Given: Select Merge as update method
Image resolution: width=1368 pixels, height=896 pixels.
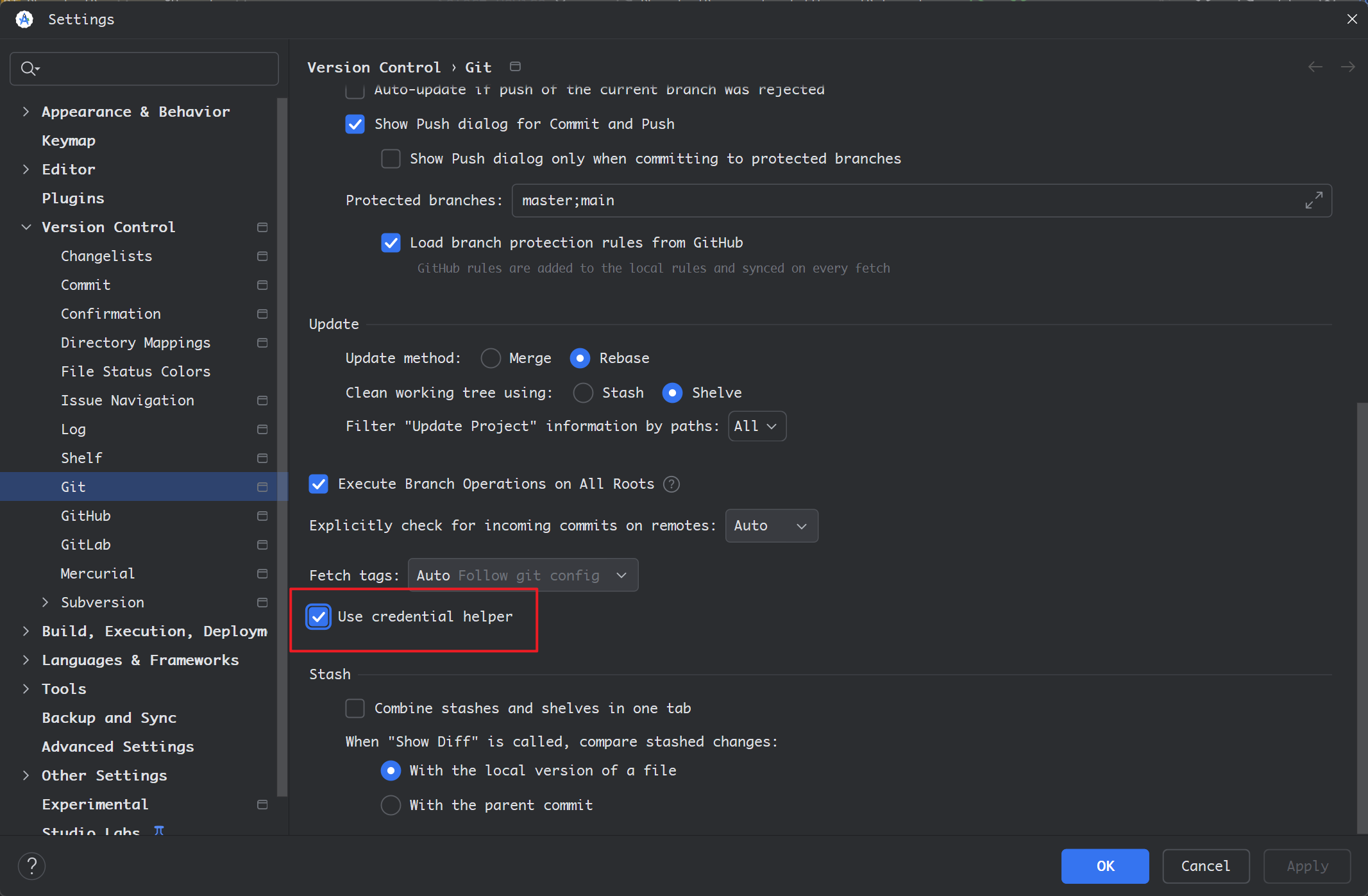Looking at the screenshot, I should (491, 358).
